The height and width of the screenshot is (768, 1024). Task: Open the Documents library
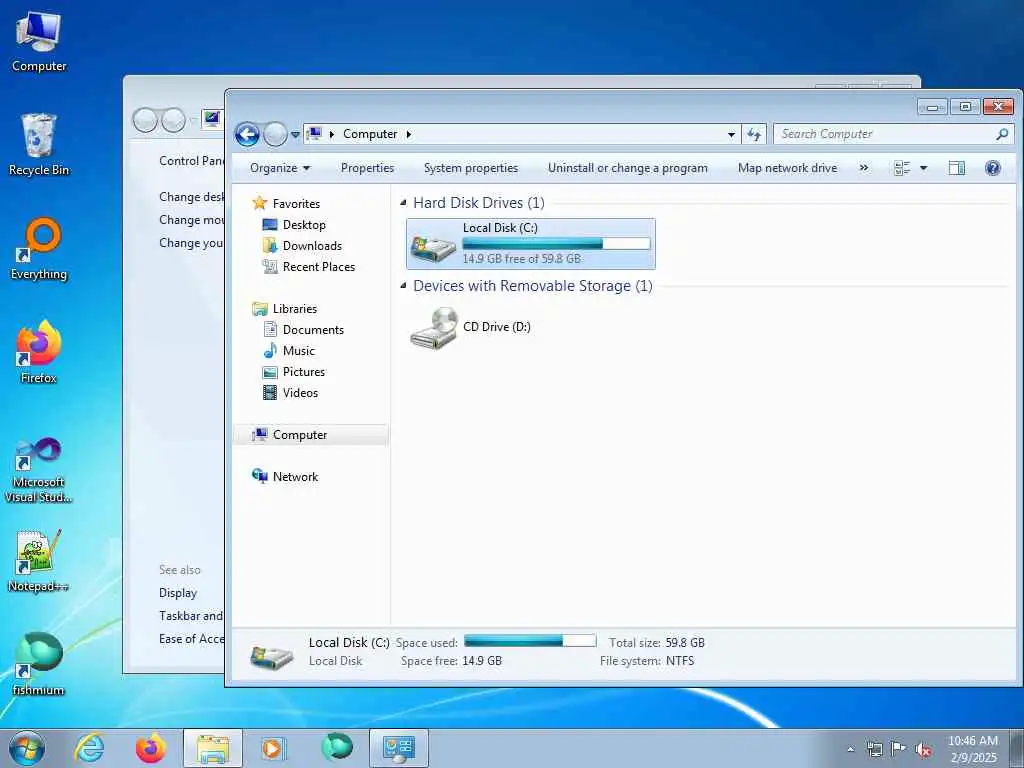[303, 329]
